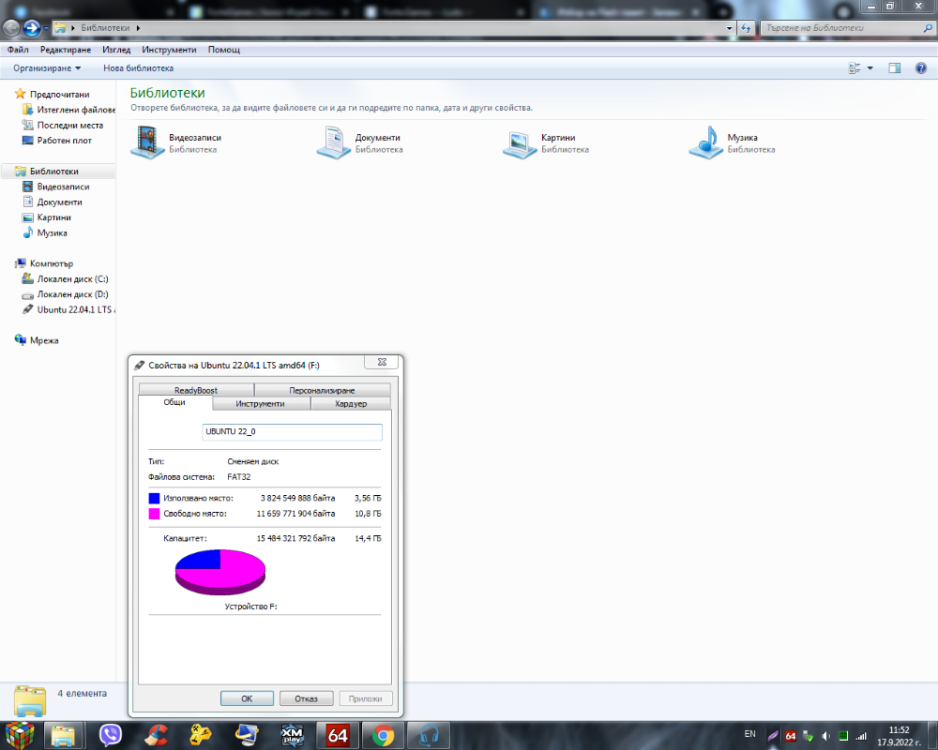Open the Картини library icon

click(519, 144)
